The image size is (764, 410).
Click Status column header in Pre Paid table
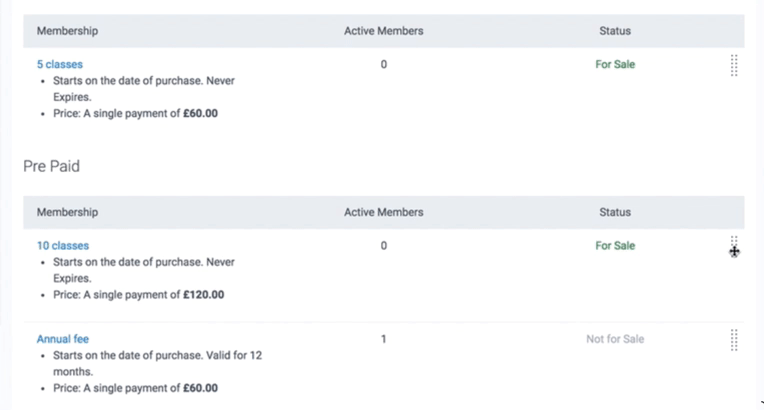[615, 212]
